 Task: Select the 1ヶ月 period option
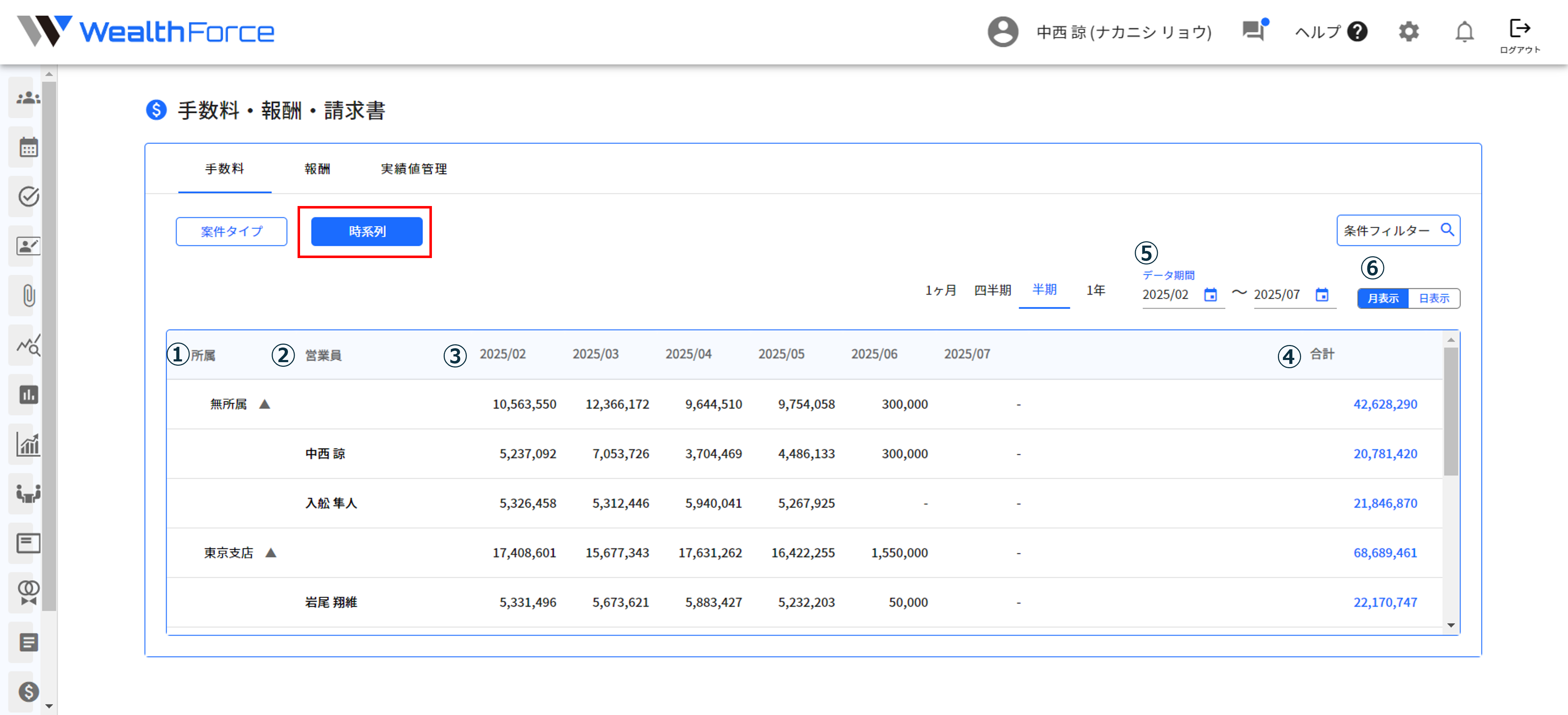coord(940,290)
